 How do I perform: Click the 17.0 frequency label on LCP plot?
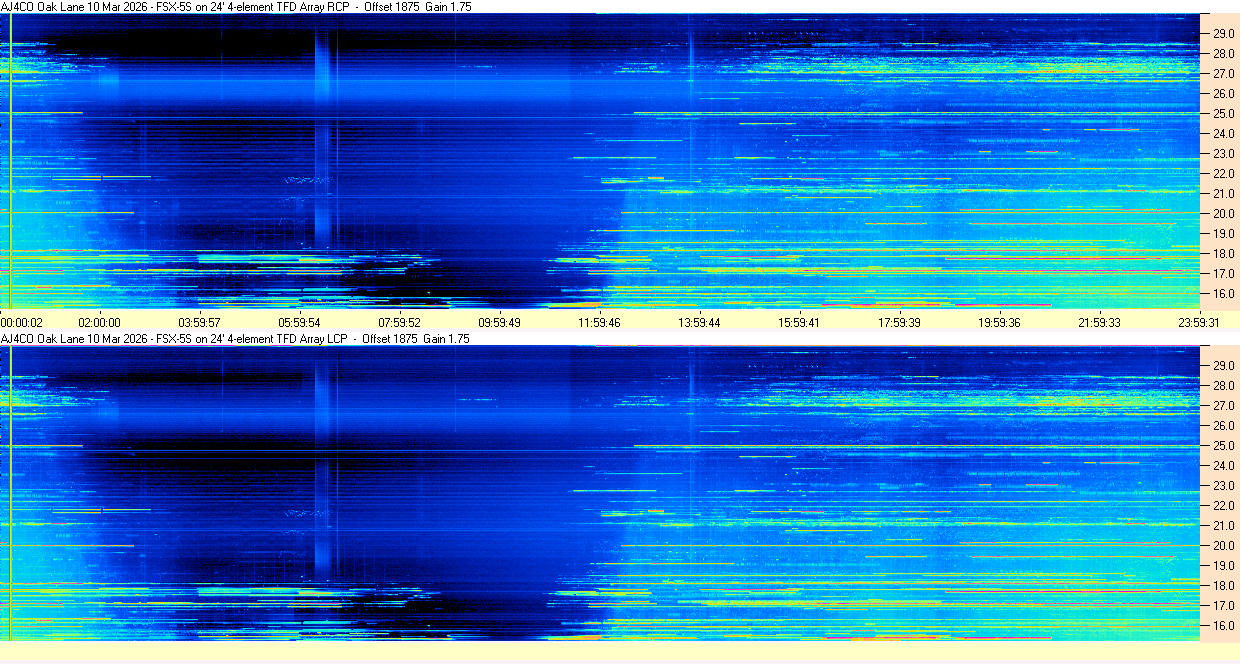click(x=1224, y=605)
